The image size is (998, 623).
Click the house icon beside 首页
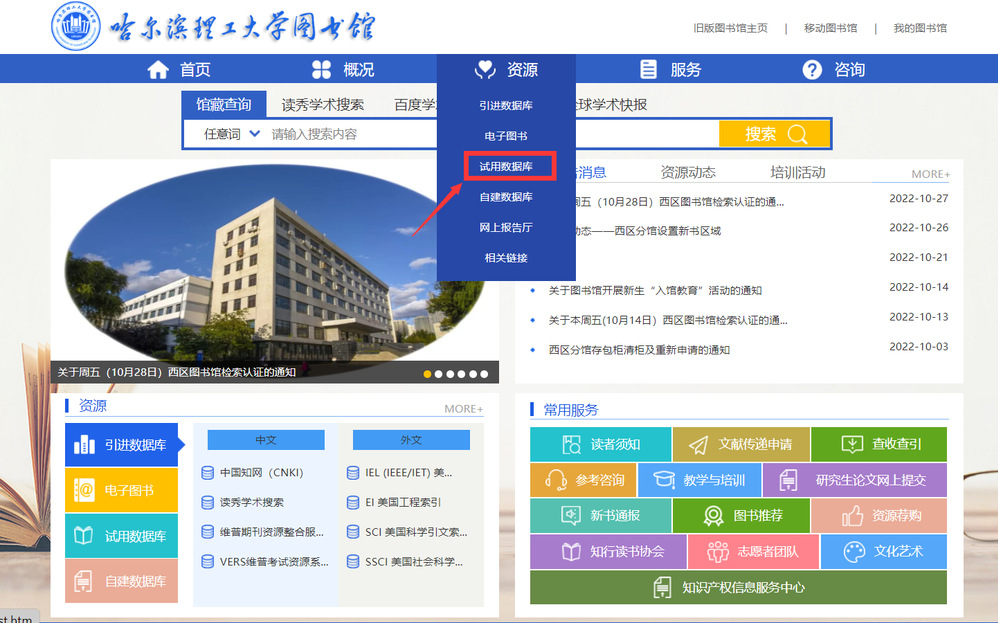coord(158,69)
